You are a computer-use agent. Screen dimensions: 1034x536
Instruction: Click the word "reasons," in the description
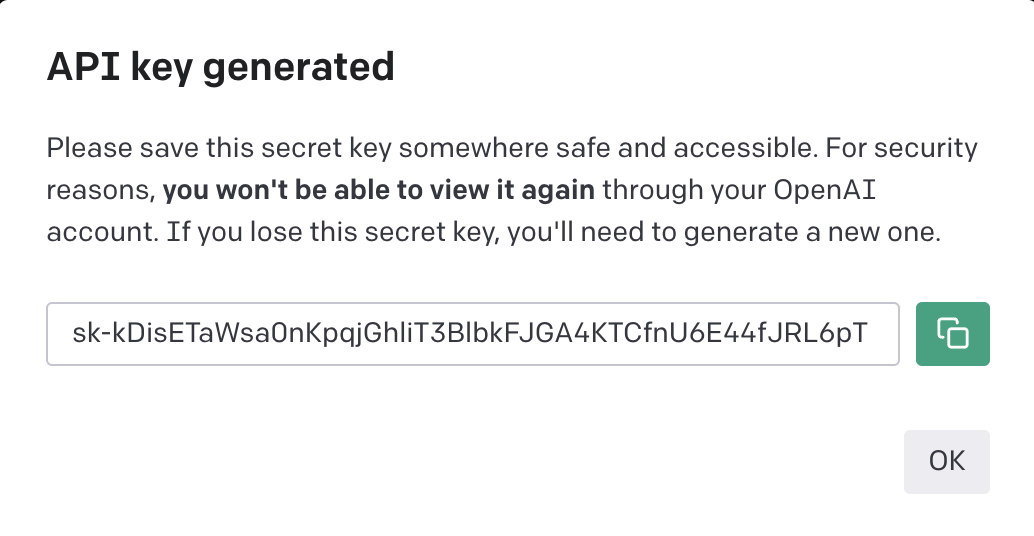(100, 190)
